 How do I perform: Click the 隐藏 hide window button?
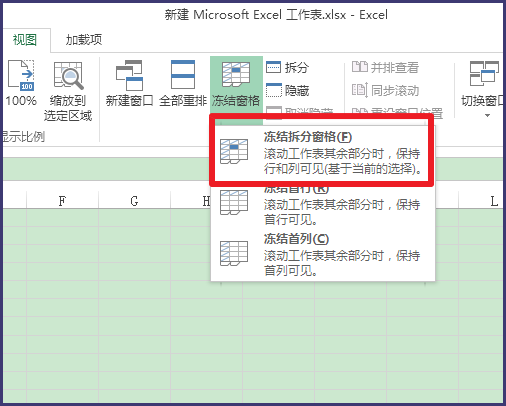tap(288, 90)
